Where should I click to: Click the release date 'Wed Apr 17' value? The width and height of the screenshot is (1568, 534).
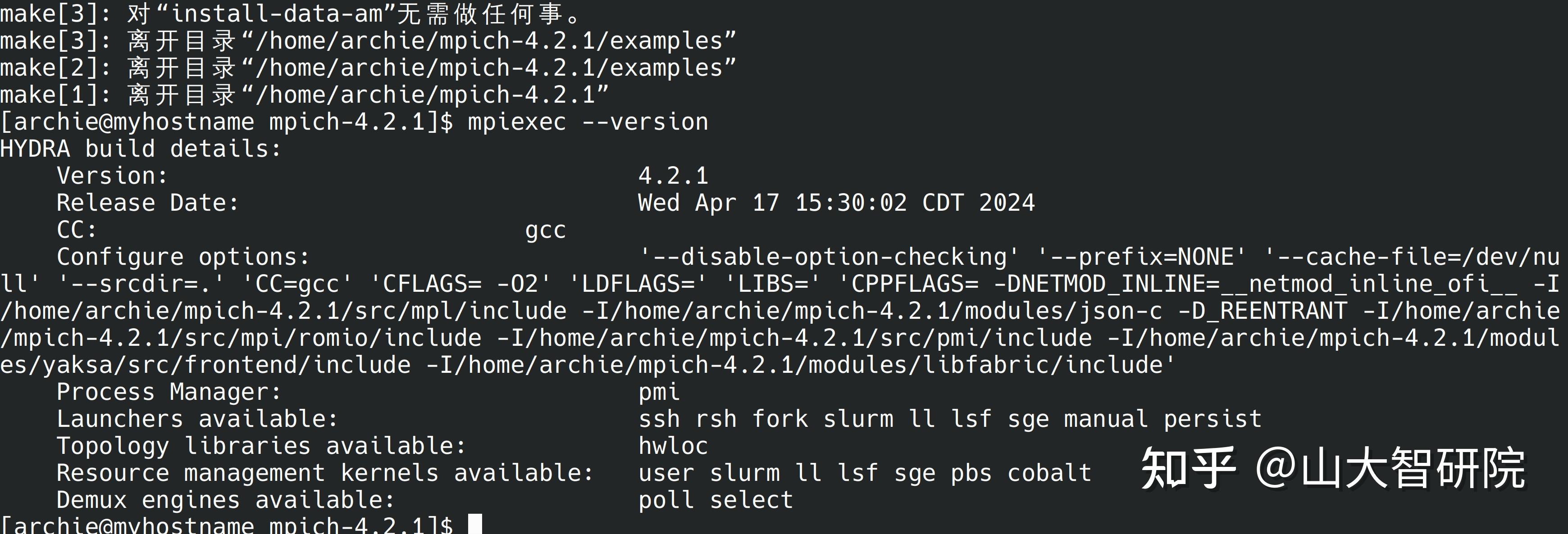pyautogui.click(x=708, y=203)
